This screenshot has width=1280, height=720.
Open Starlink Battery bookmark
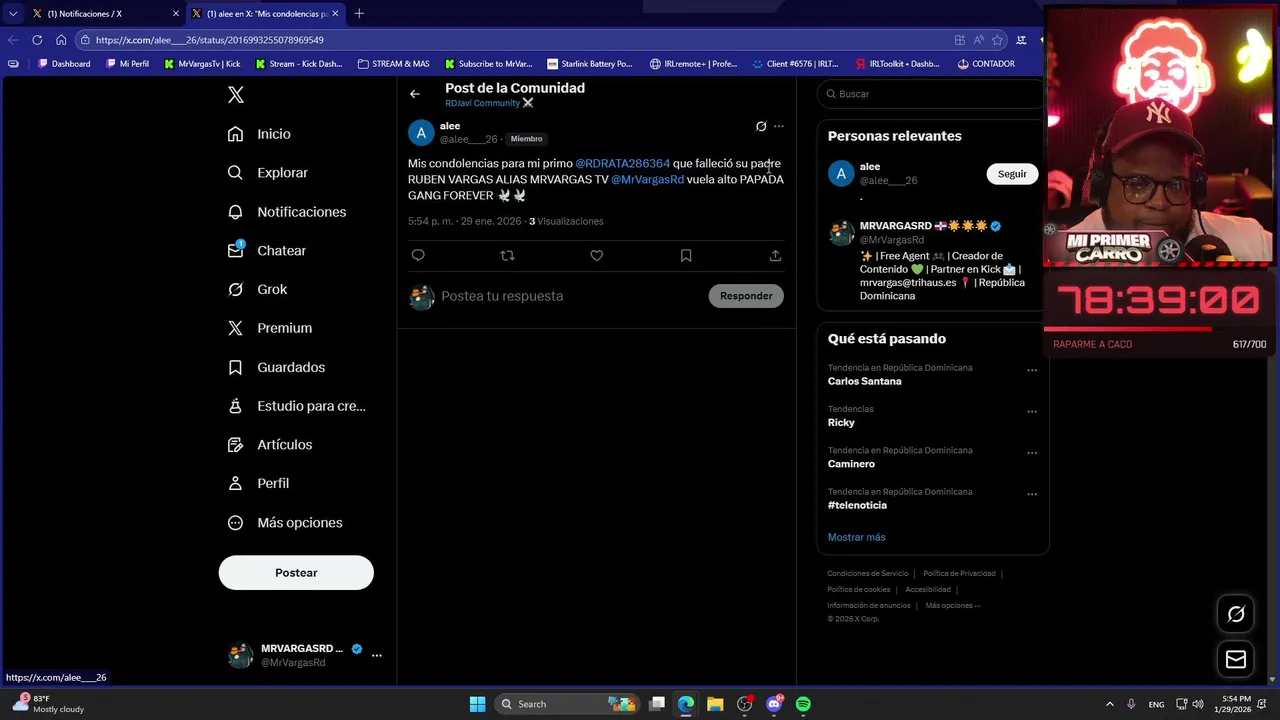(x=589, y=64)
